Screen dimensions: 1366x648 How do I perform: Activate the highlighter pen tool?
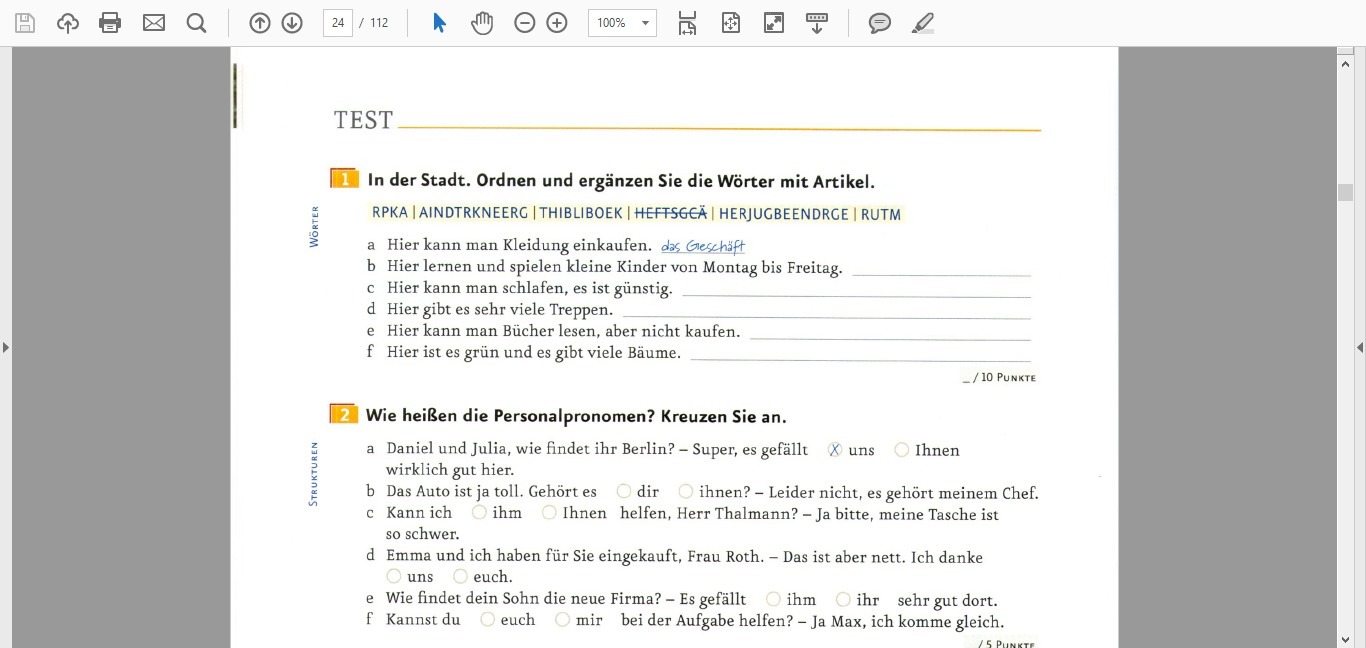[923, 23]
